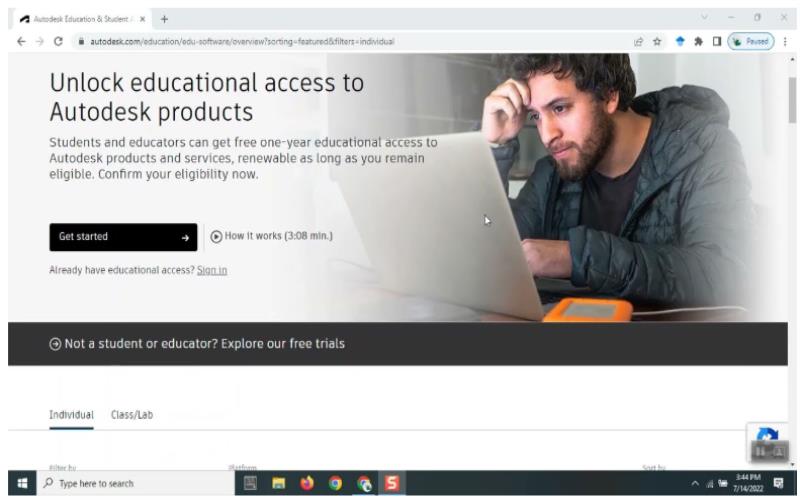Click the tab search dropdown arrow

[x=705, y=18]
